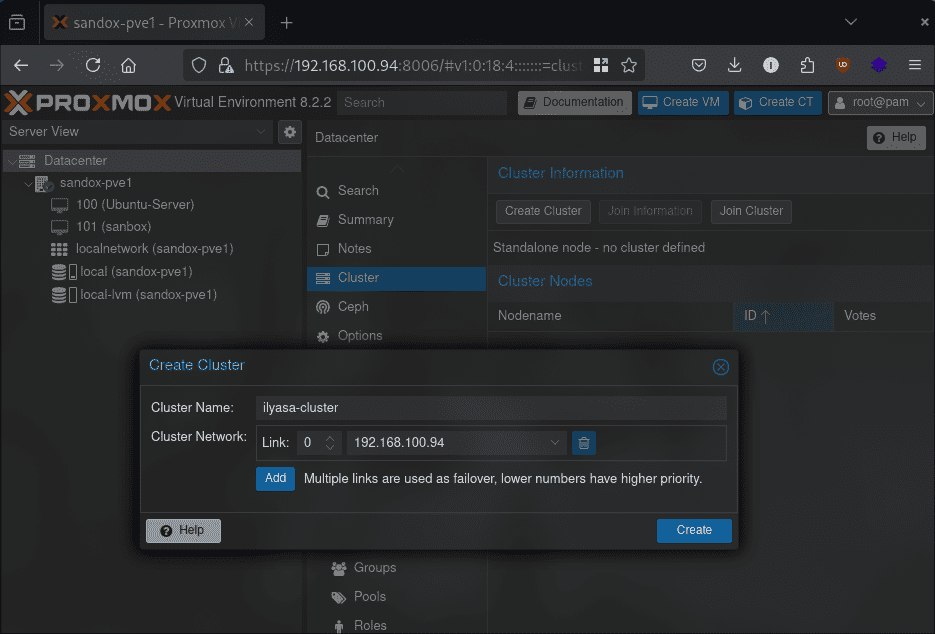The height and width of the screenshot is (634, 935).
Task: Click Add to add another link
Action: coord(275,479)
